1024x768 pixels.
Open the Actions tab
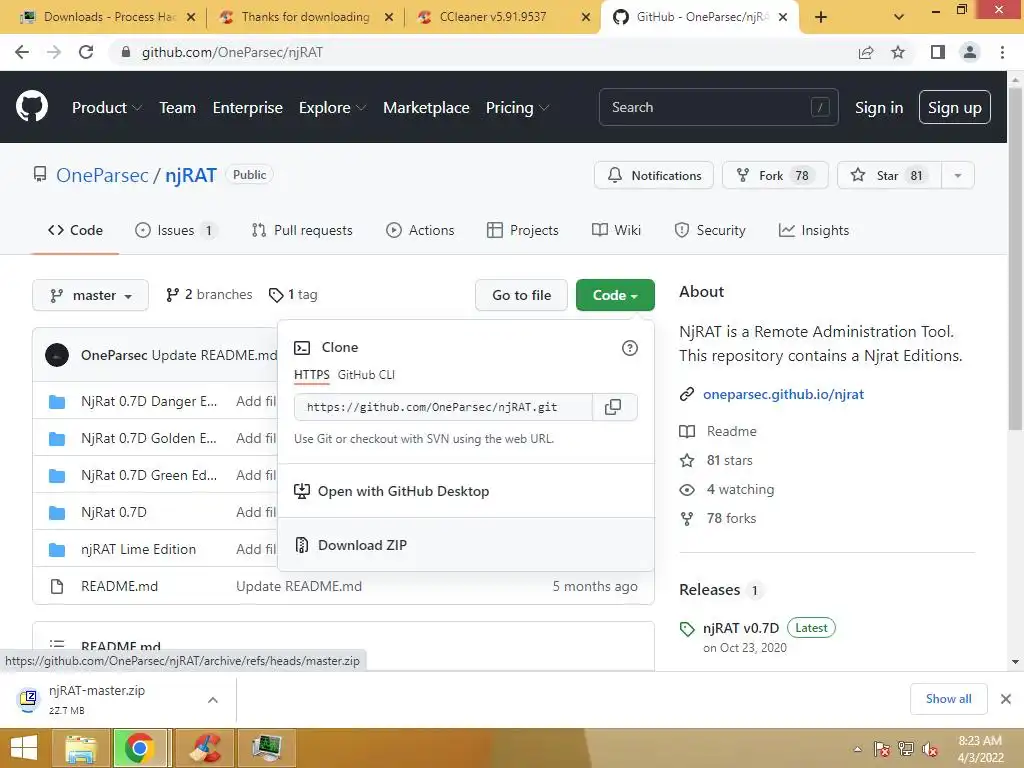(x=420, y=230)
